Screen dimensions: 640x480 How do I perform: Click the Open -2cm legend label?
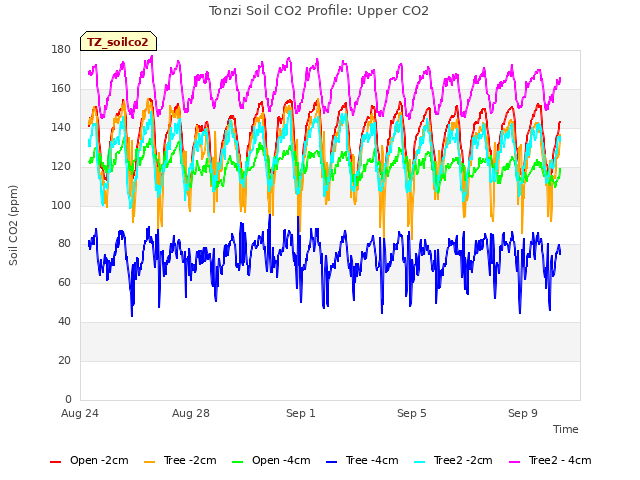click(99, 460)
